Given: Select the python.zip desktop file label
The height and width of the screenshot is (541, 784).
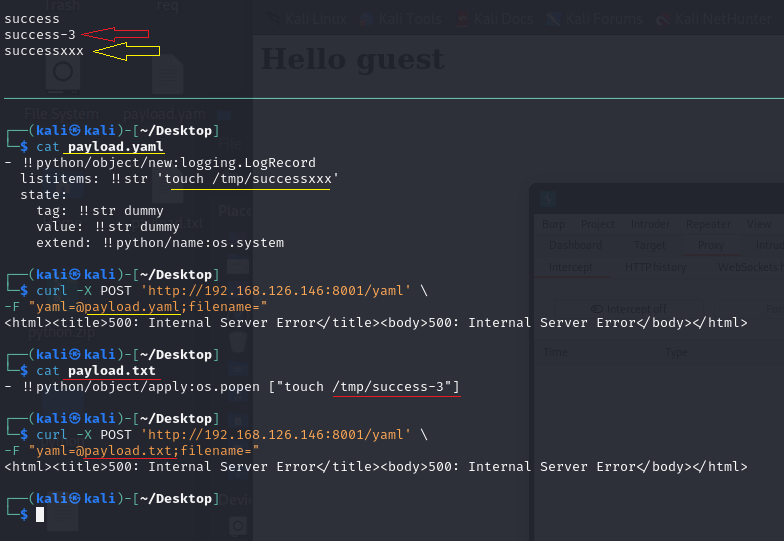Looking at the screenshot, I should point(62,332).
